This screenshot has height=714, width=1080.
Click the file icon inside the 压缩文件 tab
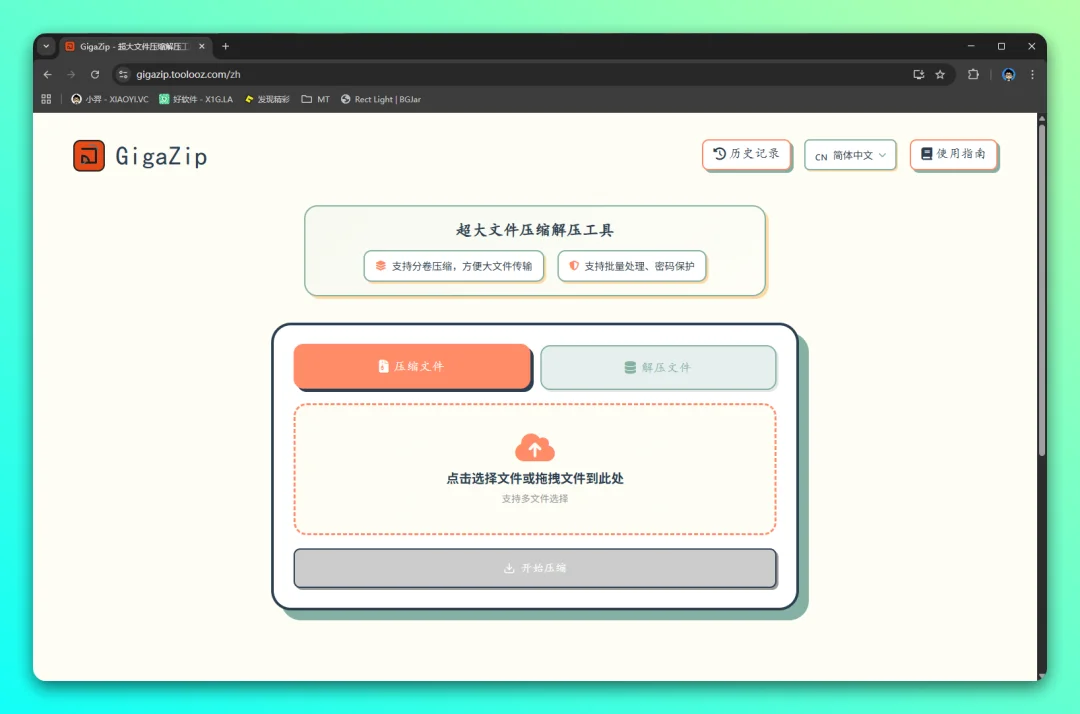[x=384, y=367]
